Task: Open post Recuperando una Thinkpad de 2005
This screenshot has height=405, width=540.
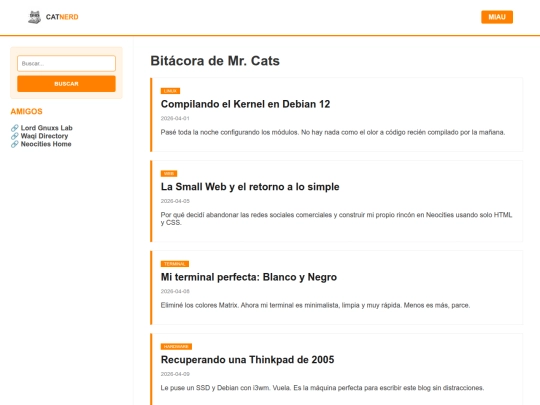Action: click(247, 360)
